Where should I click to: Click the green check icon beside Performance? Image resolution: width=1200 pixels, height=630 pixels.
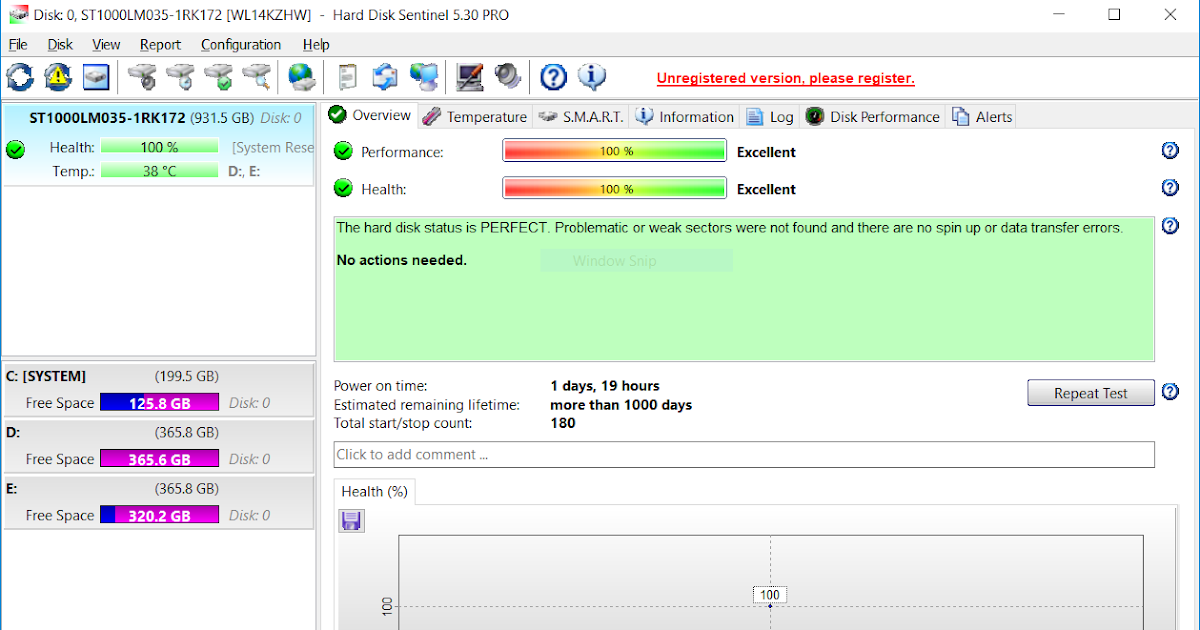pyautogui.click(x=343, y=151)
